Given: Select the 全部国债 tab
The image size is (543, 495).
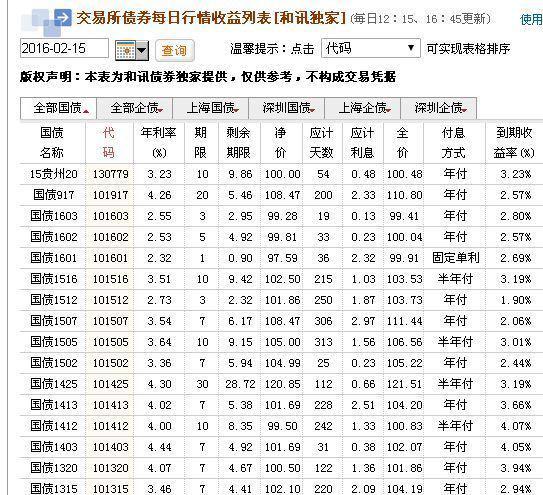Looking at the screenshot, I should tap(58, 108).
